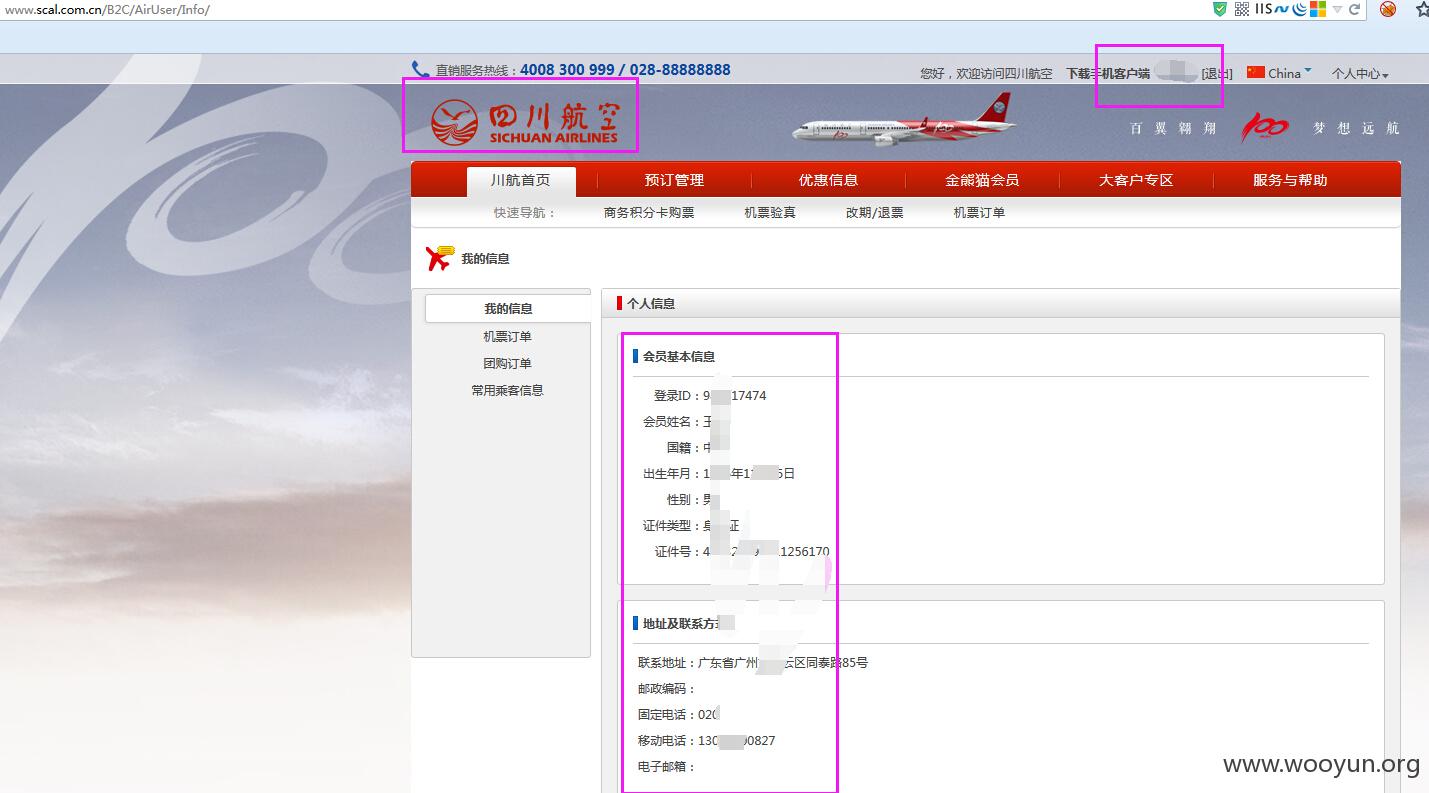
Task: Click the red airplane My Info icon
Action: point(439,258)
